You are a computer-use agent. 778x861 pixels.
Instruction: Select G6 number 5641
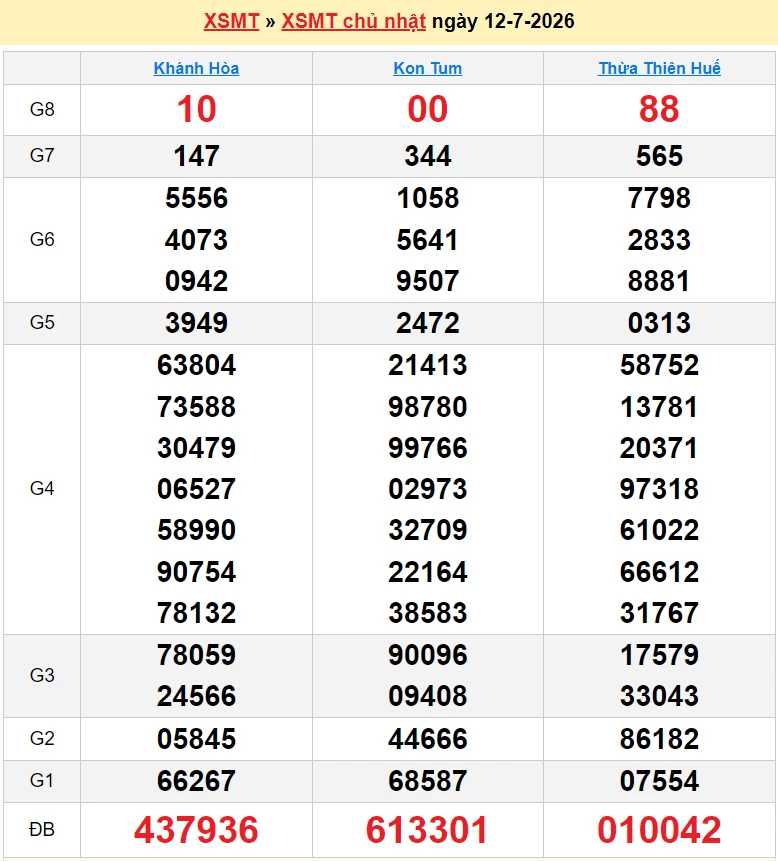pyautogui.click(x=428, y=240)
